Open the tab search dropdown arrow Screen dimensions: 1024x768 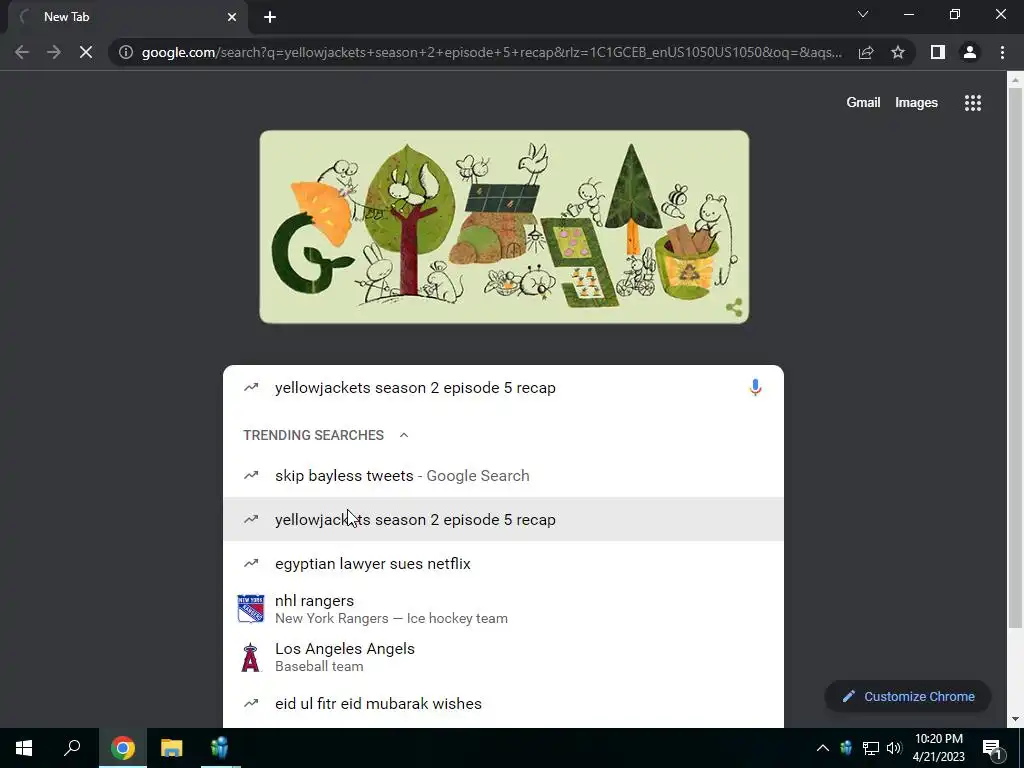click(863, 14)
